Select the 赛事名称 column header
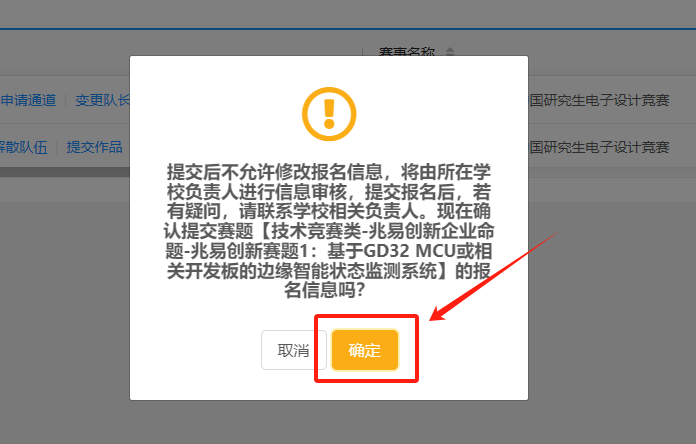The height and width of the screenshot is (444, 696). tap(406, 52)
